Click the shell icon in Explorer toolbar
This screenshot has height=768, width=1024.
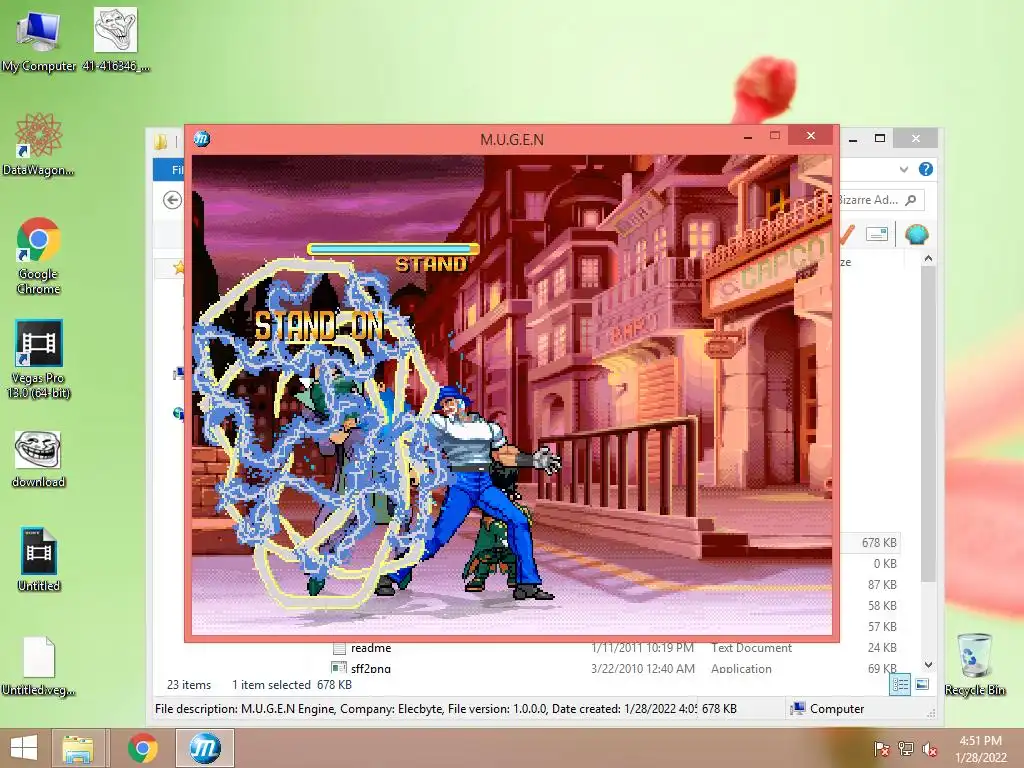pos(917,234)
